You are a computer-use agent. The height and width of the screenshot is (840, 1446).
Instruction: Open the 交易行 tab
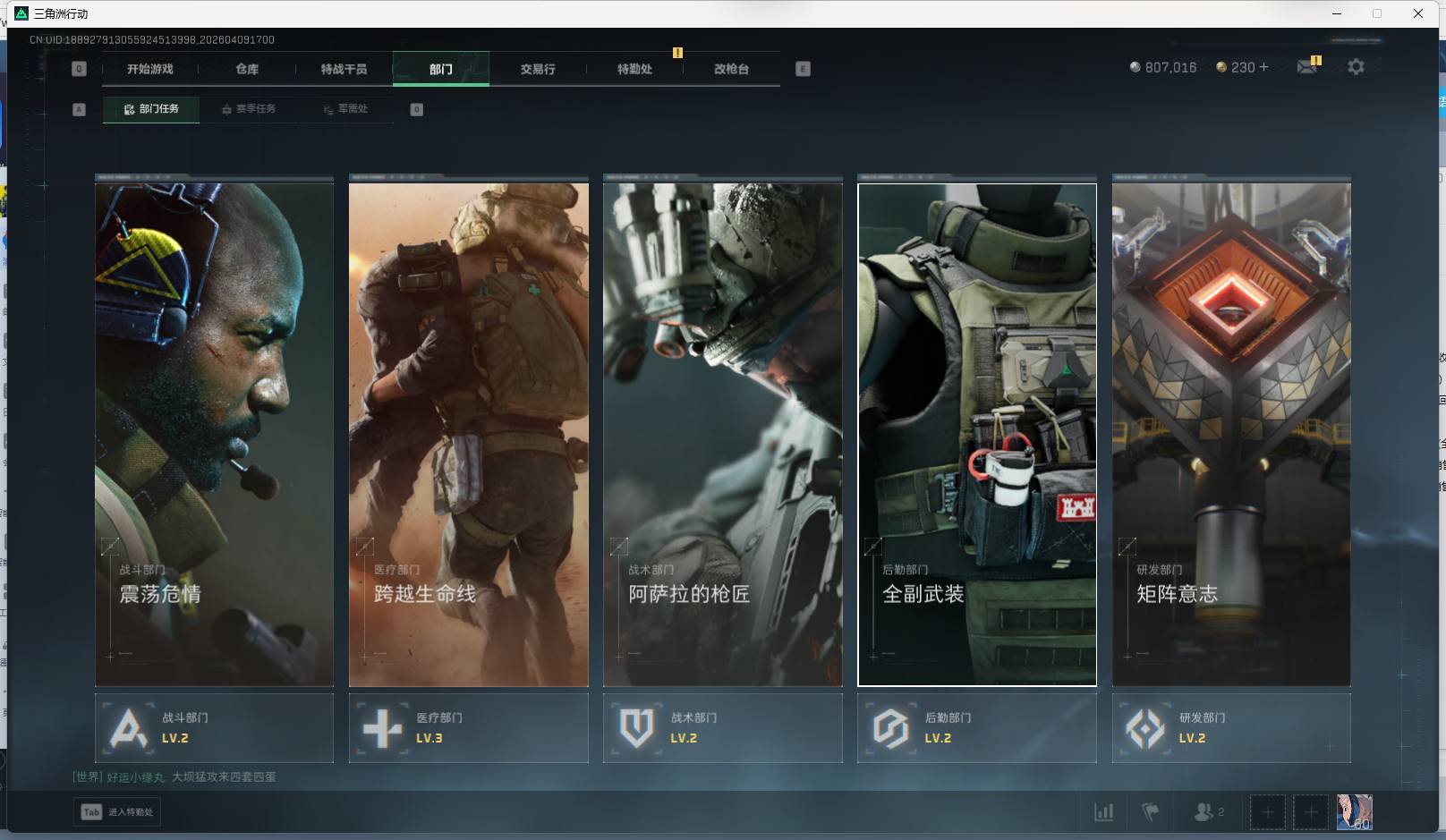(x=538, y=69)
